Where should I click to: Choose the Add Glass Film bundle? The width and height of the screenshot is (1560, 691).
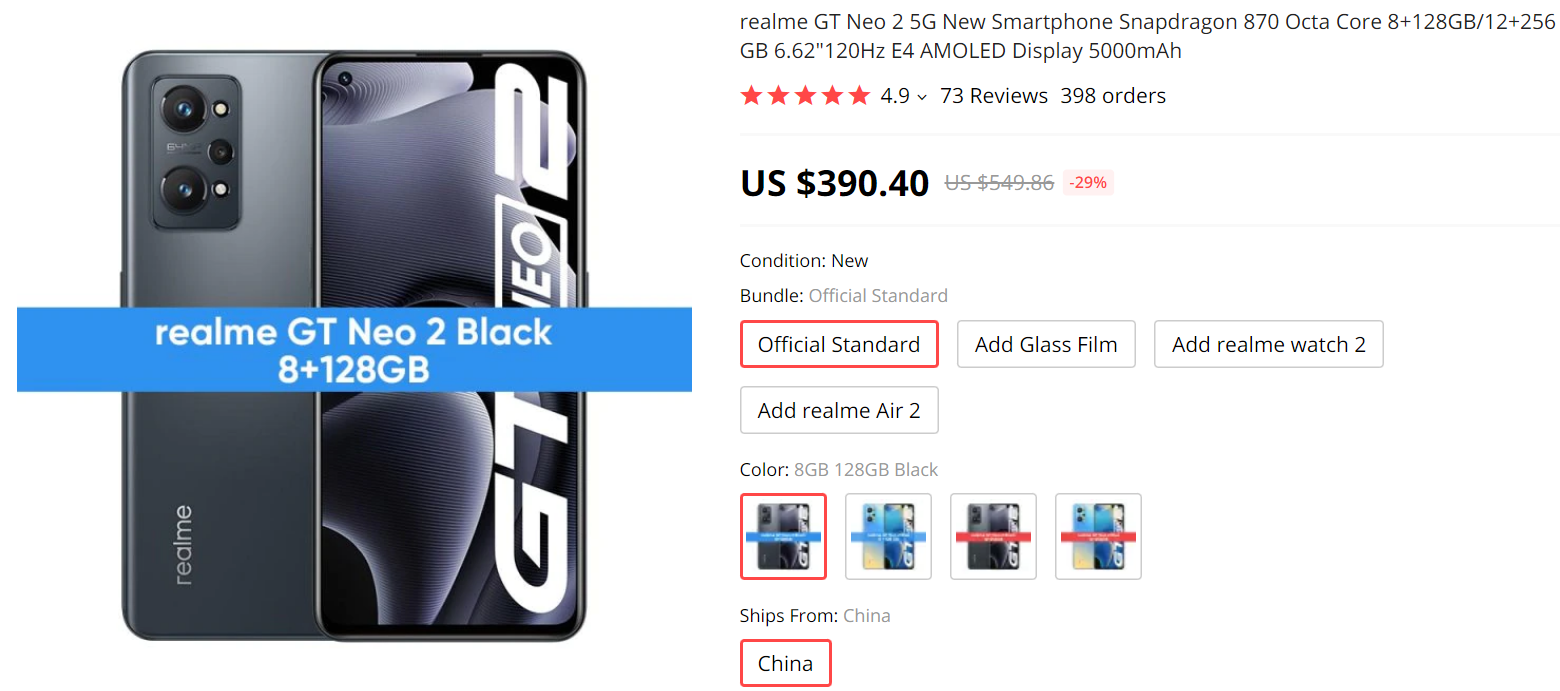(x=1046, y=344)
